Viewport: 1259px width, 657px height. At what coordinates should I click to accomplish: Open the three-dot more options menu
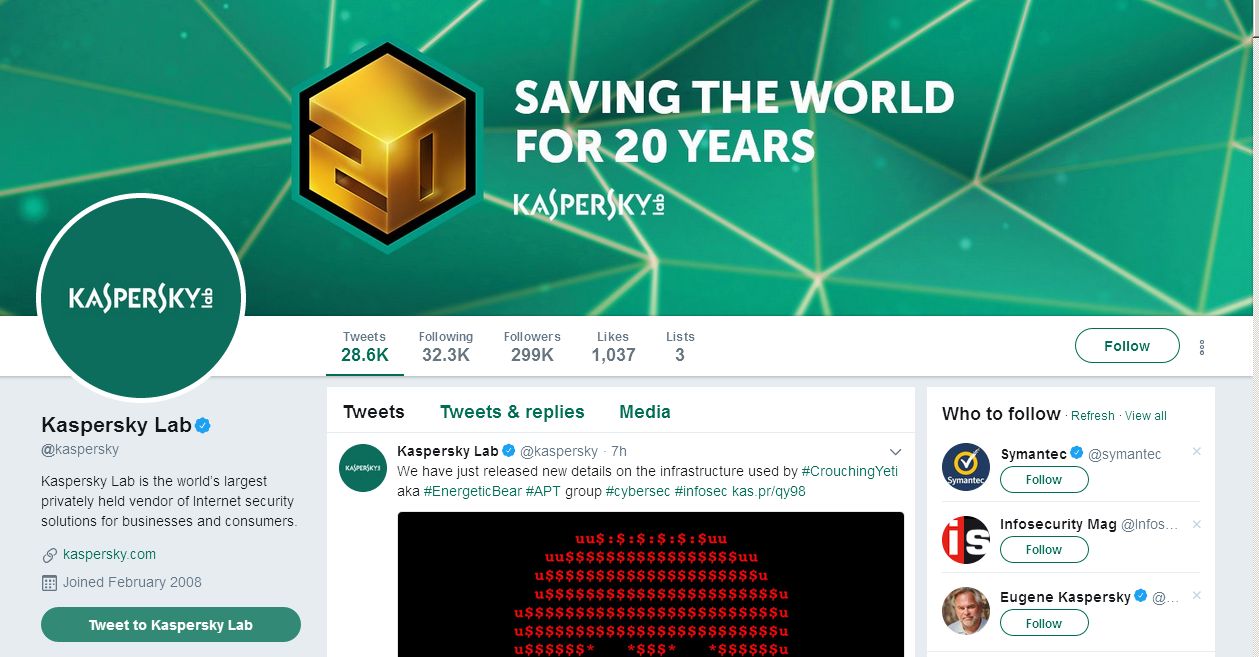click(x=1201, y=347)
